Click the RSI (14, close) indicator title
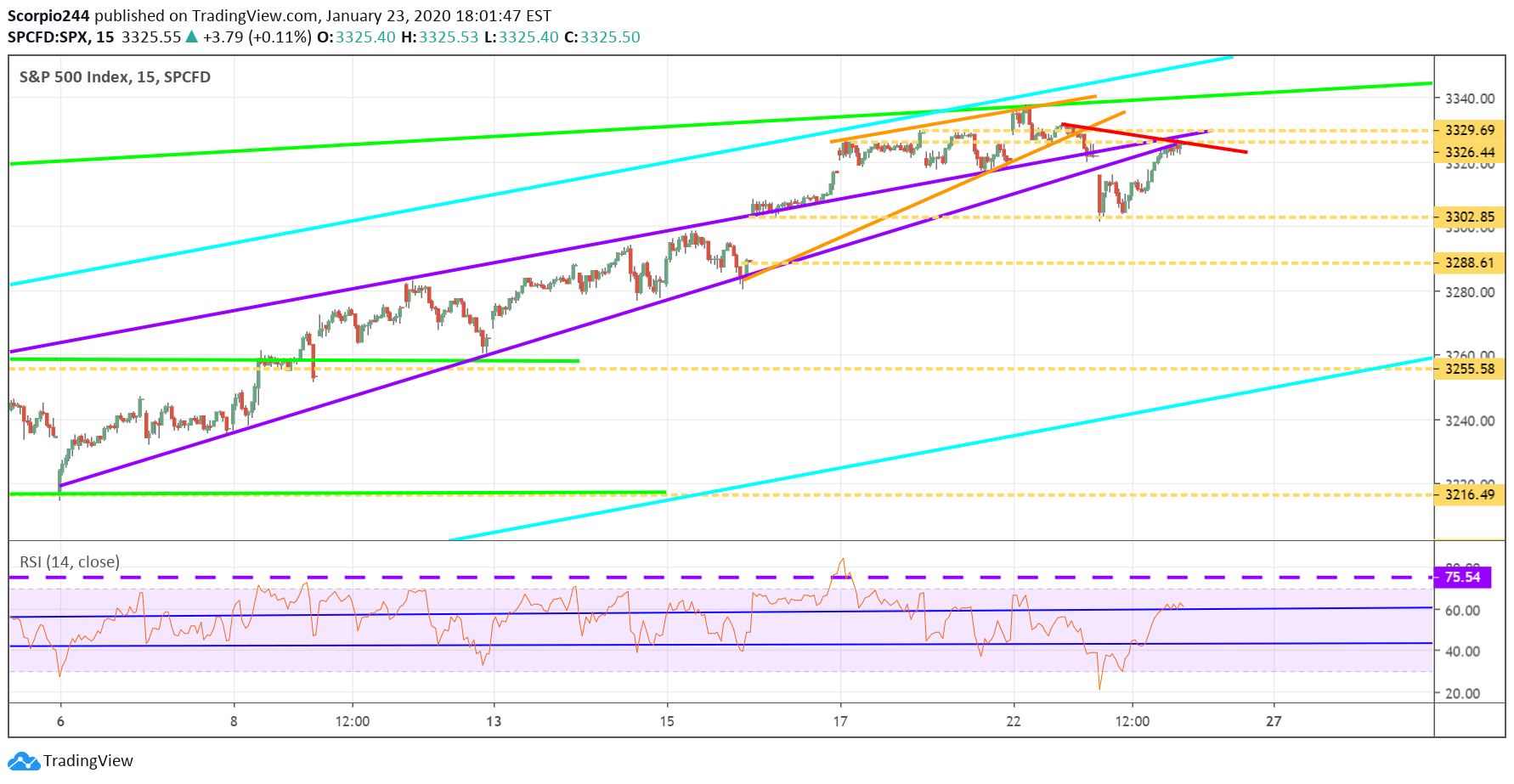1514x784 pixels. pos(70,561)
